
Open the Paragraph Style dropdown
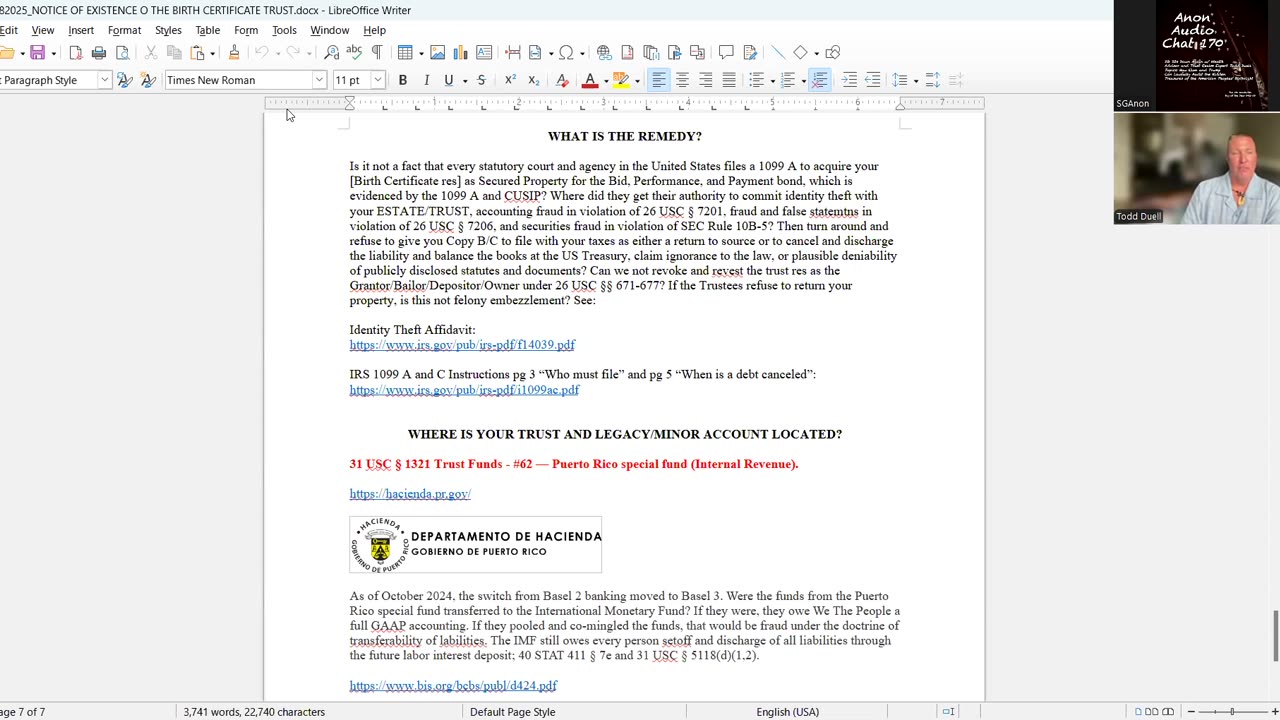pyautogui.click(x=104, y=80)
